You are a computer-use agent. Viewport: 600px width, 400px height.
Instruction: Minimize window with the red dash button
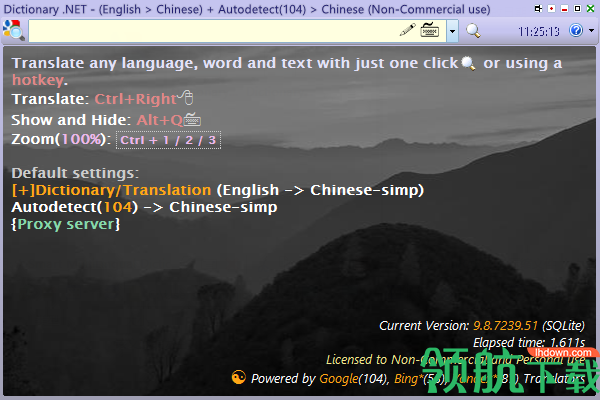pos(564,9)
